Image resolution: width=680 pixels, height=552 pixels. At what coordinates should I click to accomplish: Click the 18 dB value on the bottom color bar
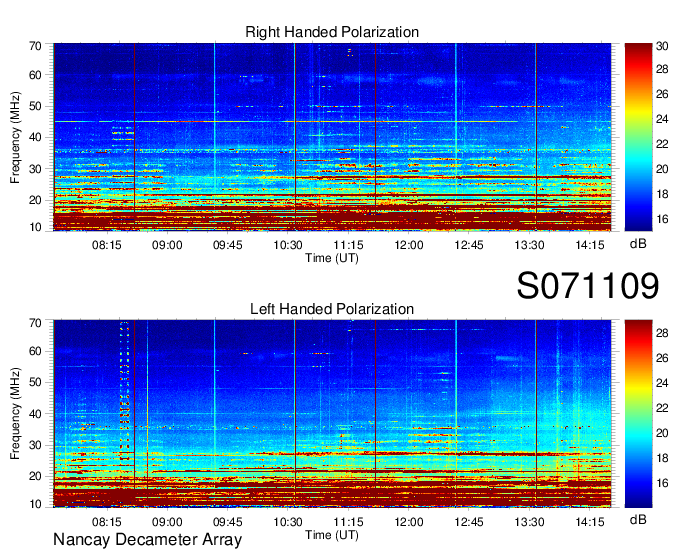point(662,458)
